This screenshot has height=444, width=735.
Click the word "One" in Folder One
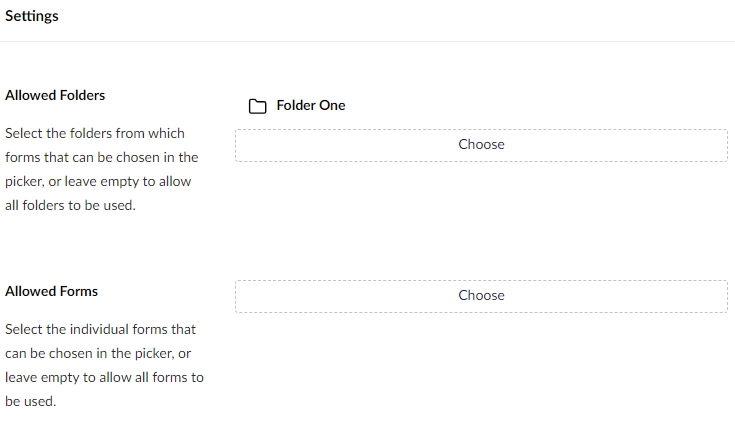pyautogui.click(x=333, y=105)
